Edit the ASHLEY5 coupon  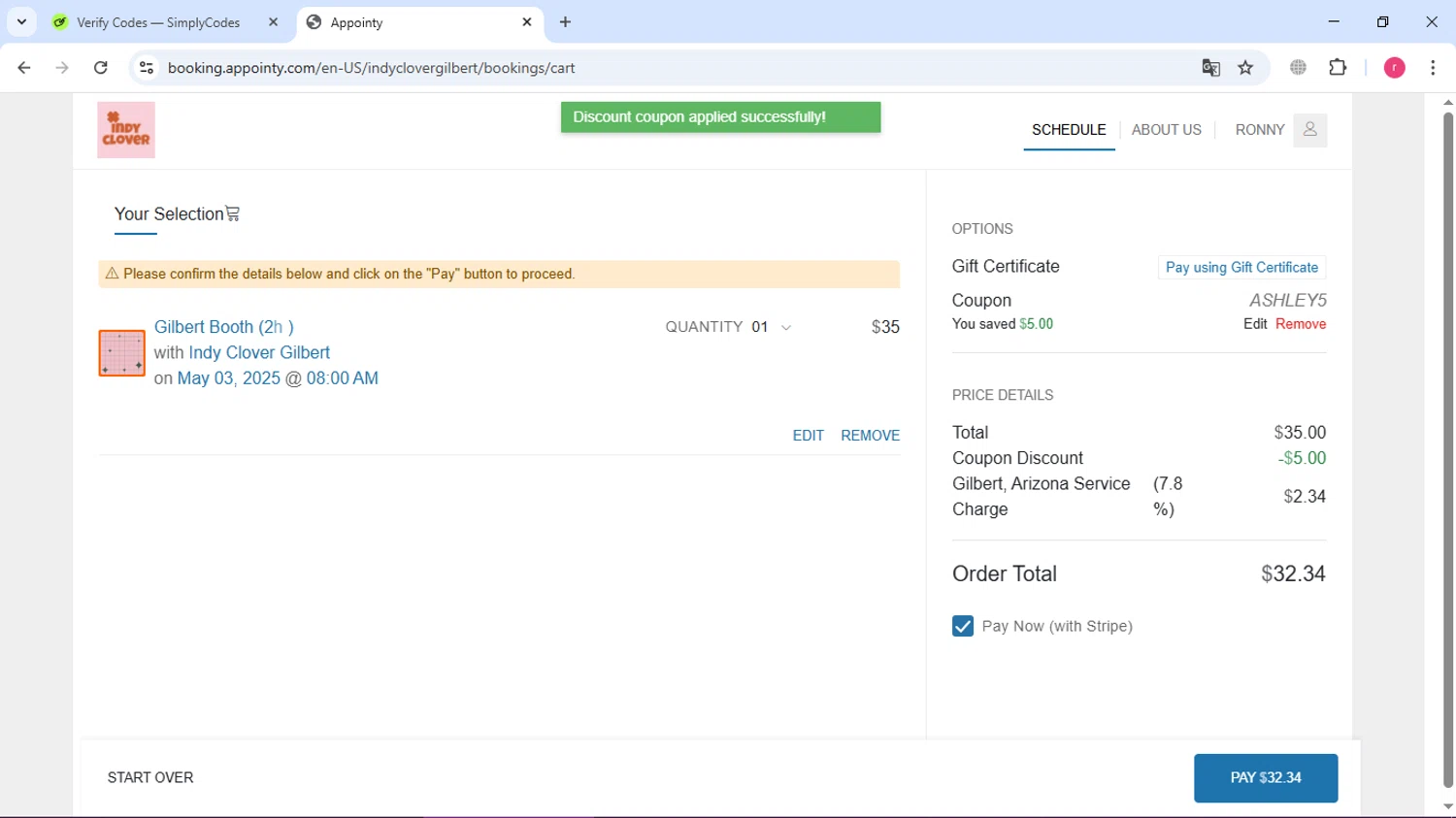tap(1255, 324)
